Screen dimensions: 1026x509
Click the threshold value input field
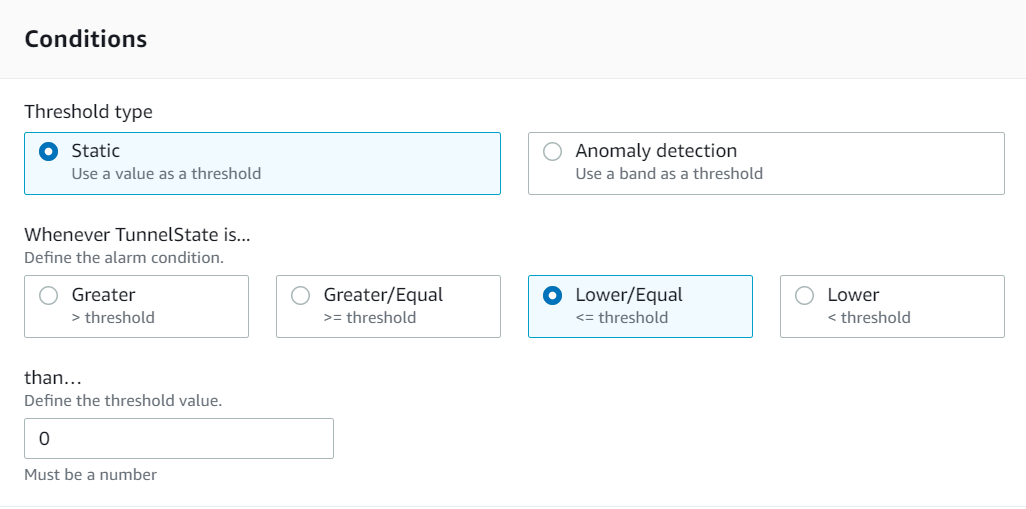point(178,439)
